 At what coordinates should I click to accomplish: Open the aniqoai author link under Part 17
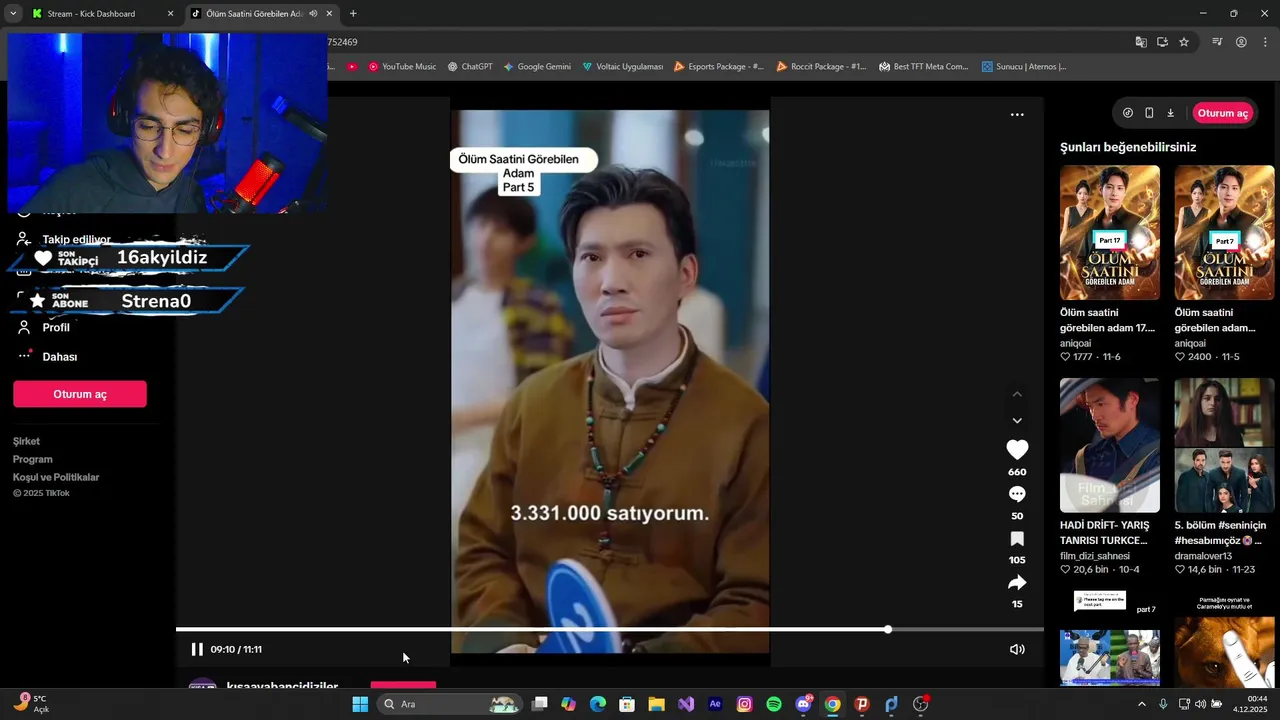(x=1076, y=343)
